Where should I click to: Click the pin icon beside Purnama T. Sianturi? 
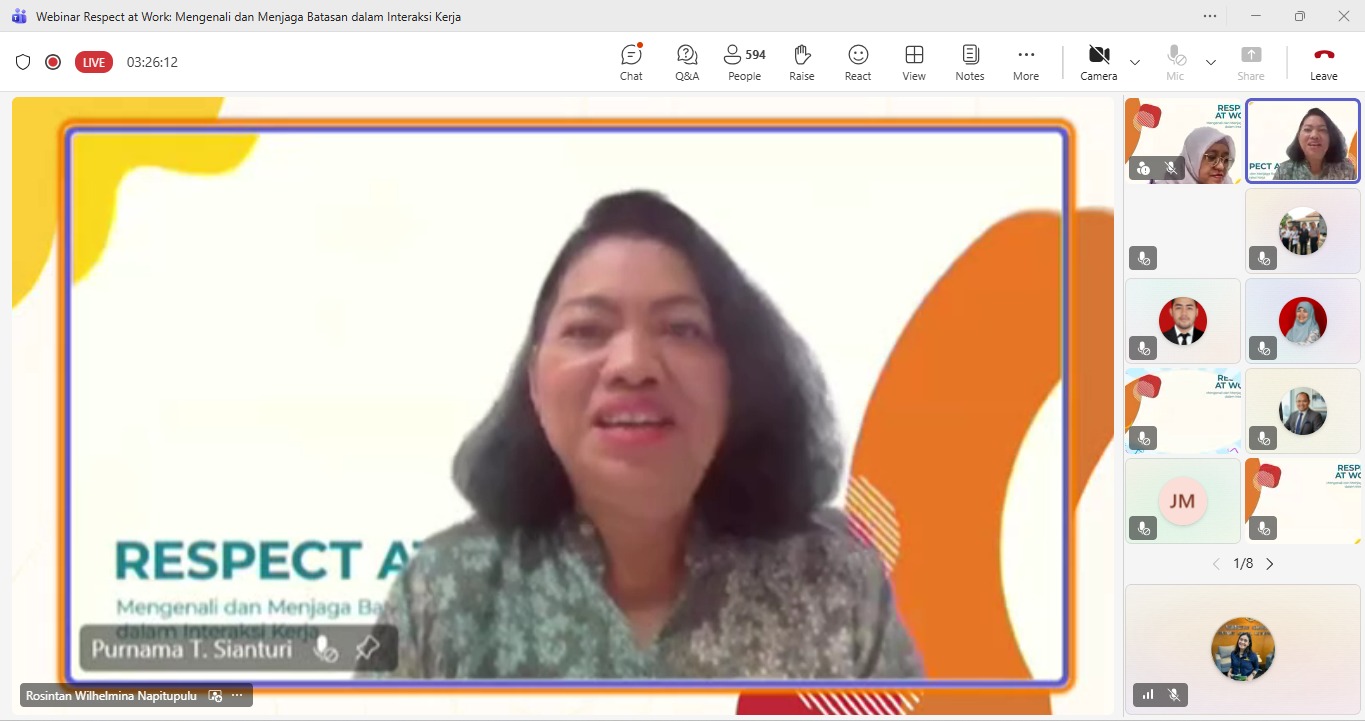tap(367, 648)
